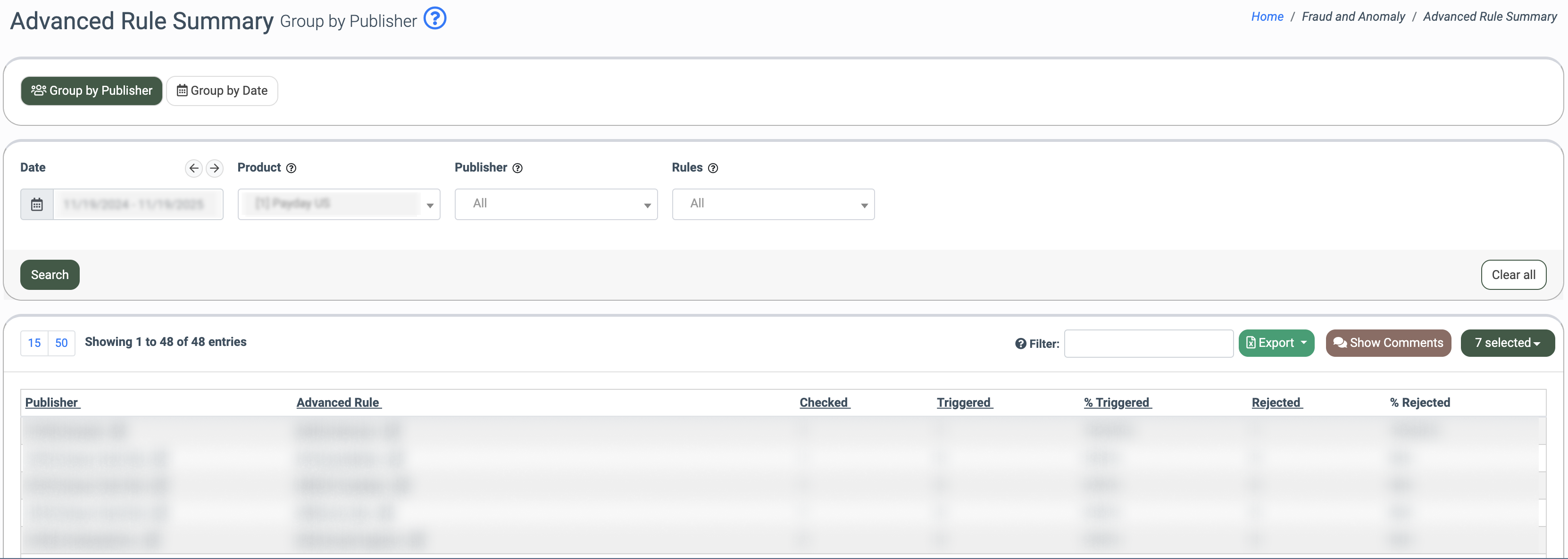1568x559 pixels.
Task: Open the calendar icon for Date
Action: [x=36, y=205]
